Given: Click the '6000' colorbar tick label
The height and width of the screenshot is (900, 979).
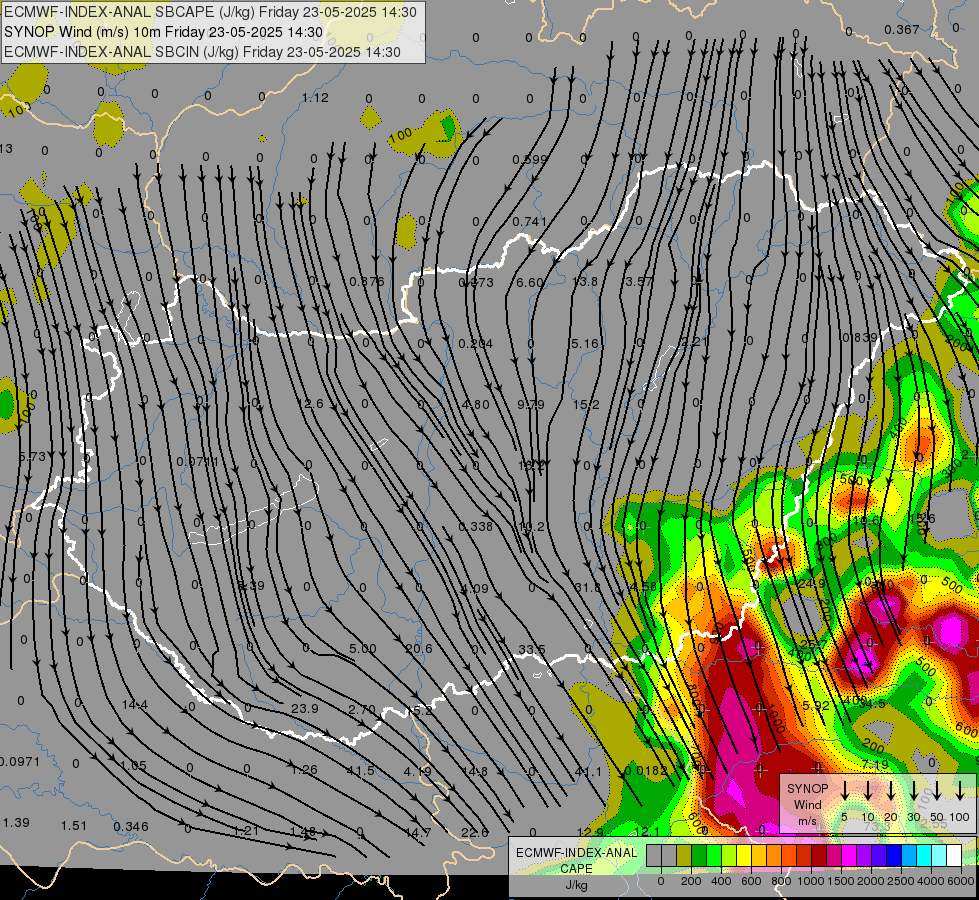Looking at the screenshot, I should click(x=961, y=881).
